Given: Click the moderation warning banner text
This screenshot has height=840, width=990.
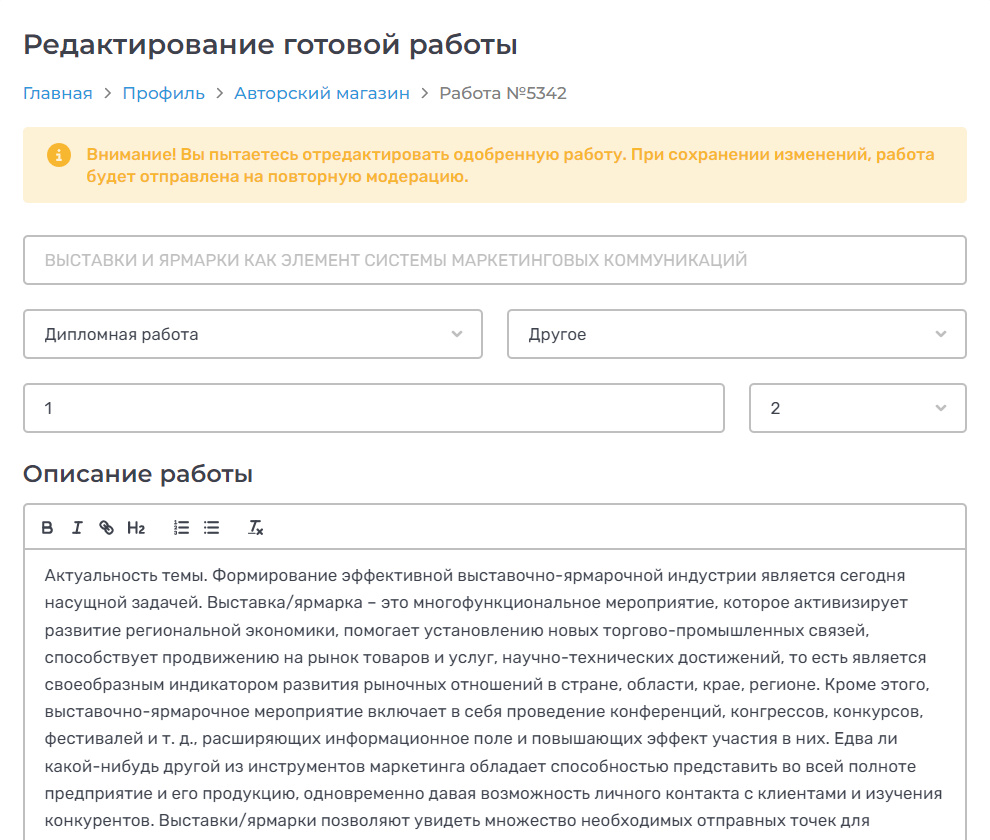Looking at the screenshot, I should pyautogui.click(x=510, y=166).
